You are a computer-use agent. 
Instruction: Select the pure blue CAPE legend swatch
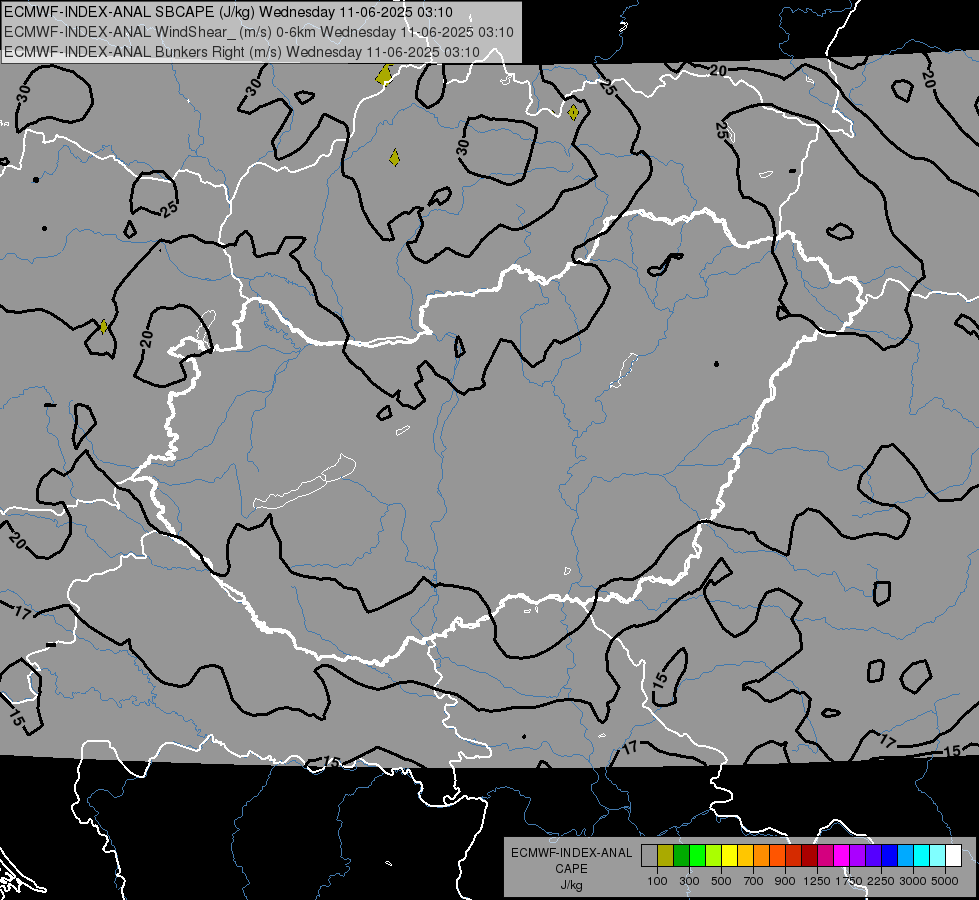pyautogui.click(x=890, y=856)
